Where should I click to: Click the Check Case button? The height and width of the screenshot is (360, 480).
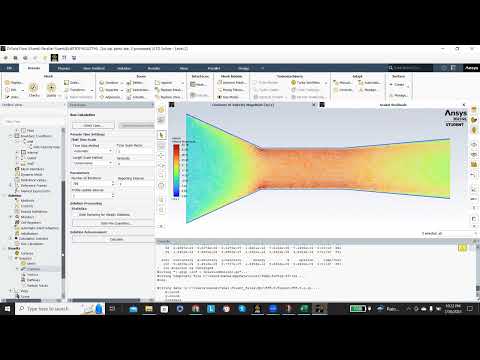pos(93,125)
